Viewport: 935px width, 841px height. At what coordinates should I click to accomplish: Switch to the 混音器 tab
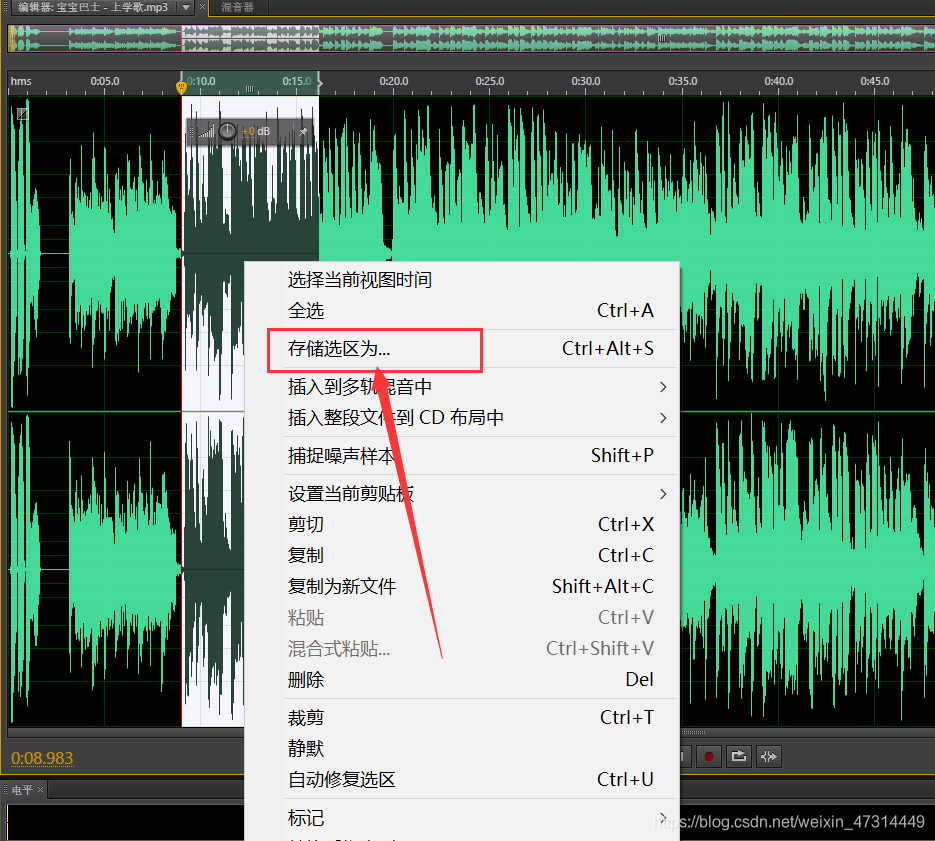pos(236,7)
